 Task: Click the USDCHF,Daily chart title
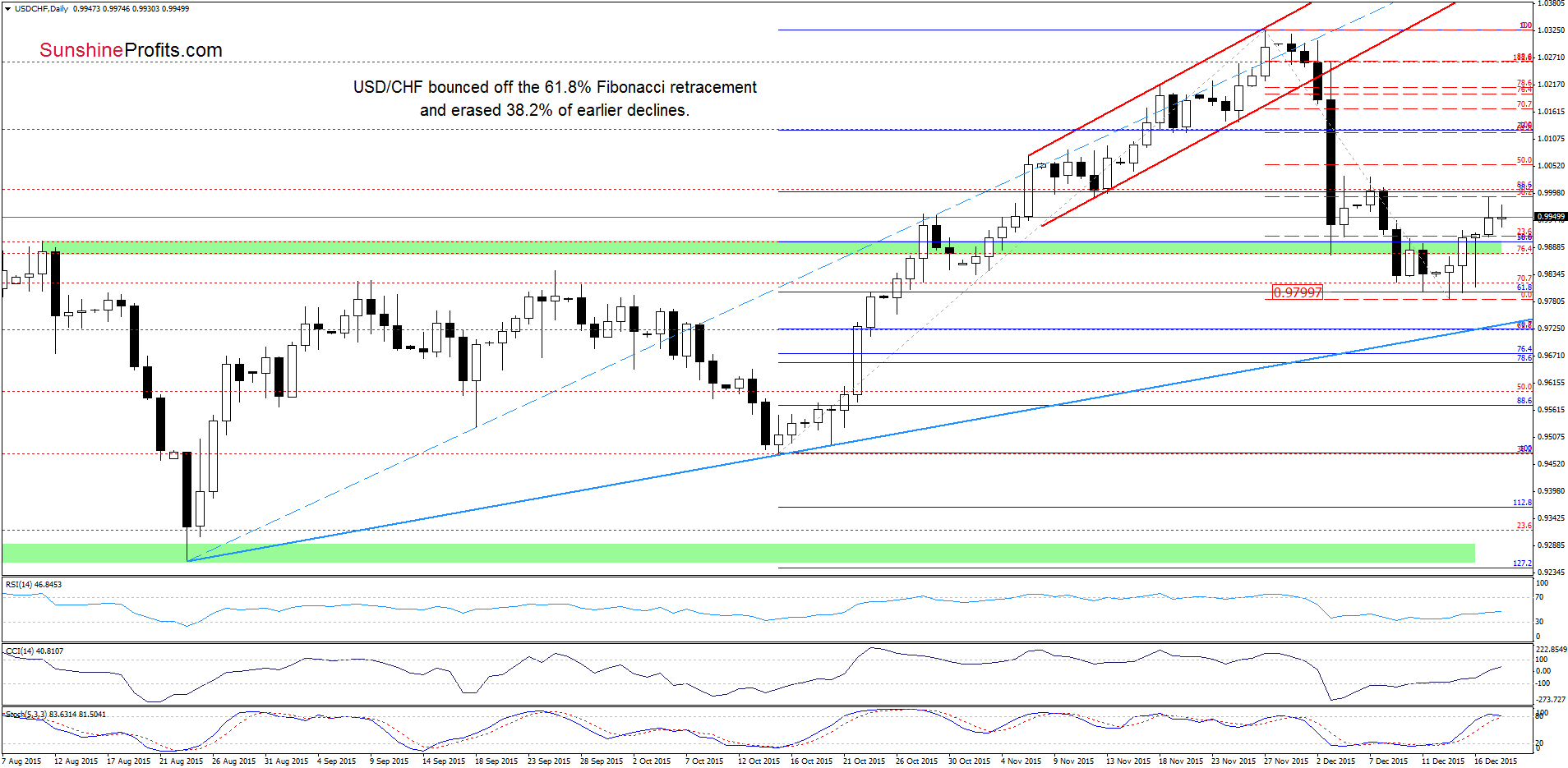42,8
